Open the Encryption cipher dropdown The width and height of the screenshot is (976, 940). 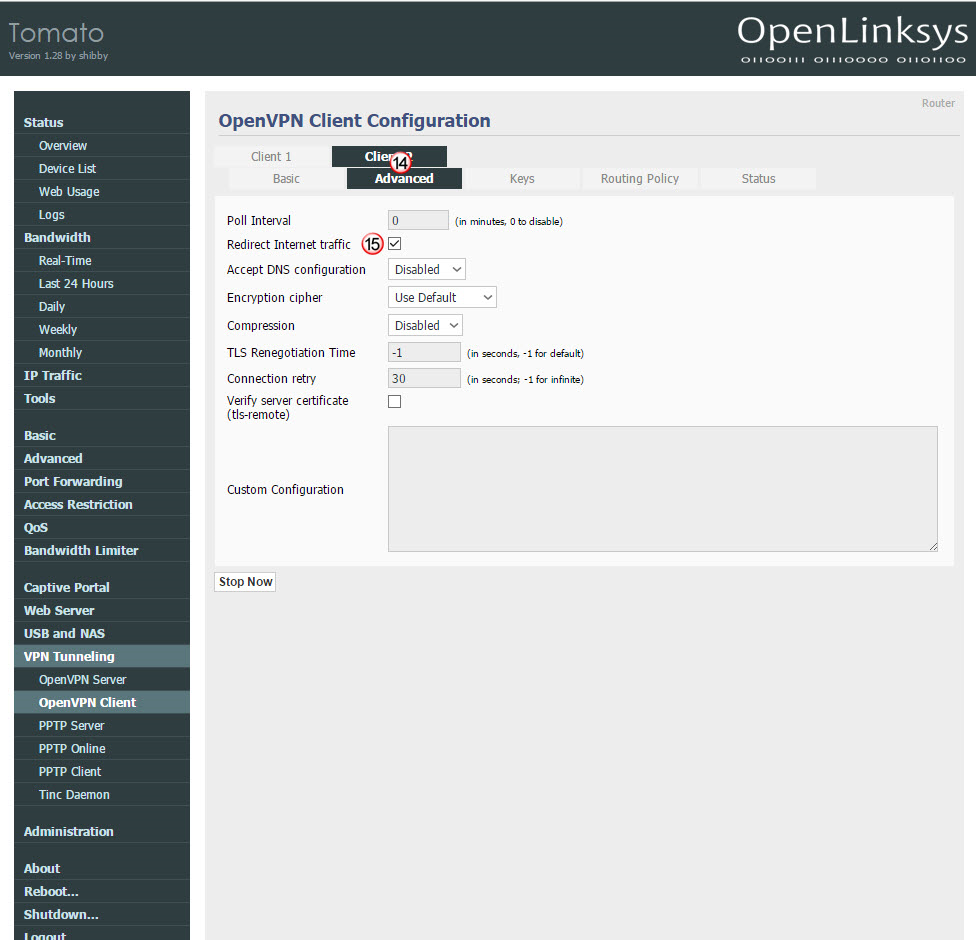(442, 298)
